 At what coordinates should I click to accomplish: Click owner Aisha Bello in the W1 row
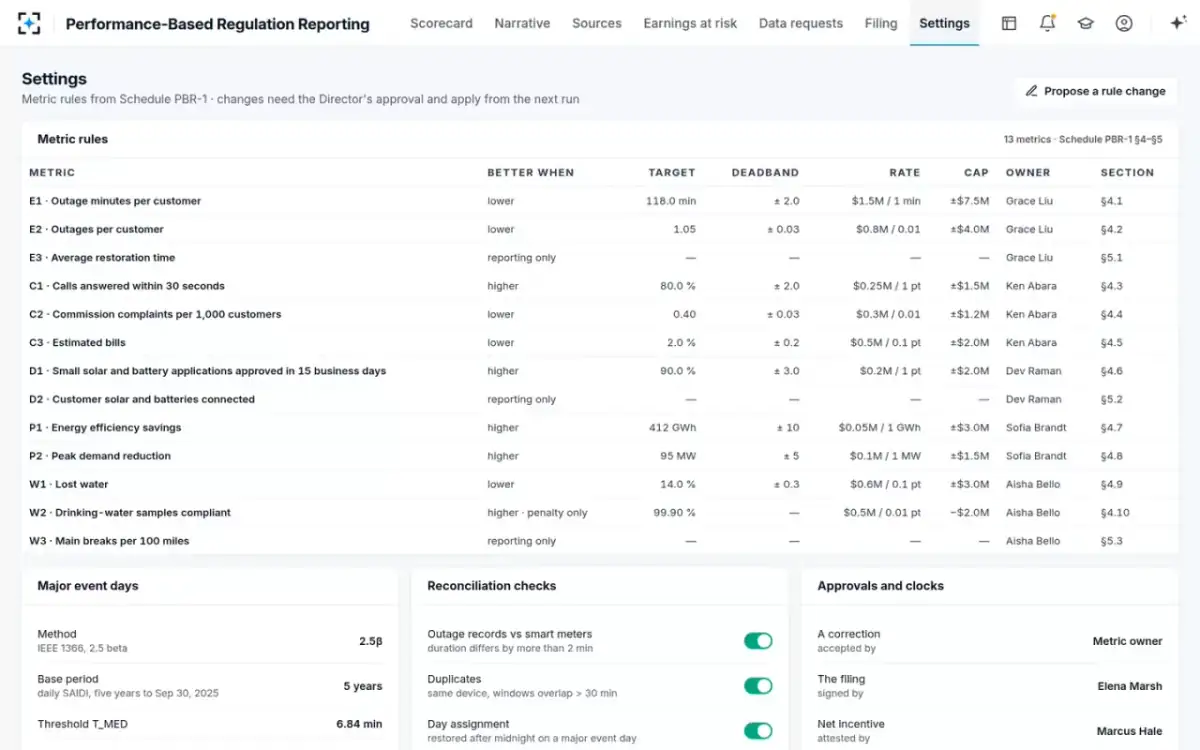[x=1032, y=484]
